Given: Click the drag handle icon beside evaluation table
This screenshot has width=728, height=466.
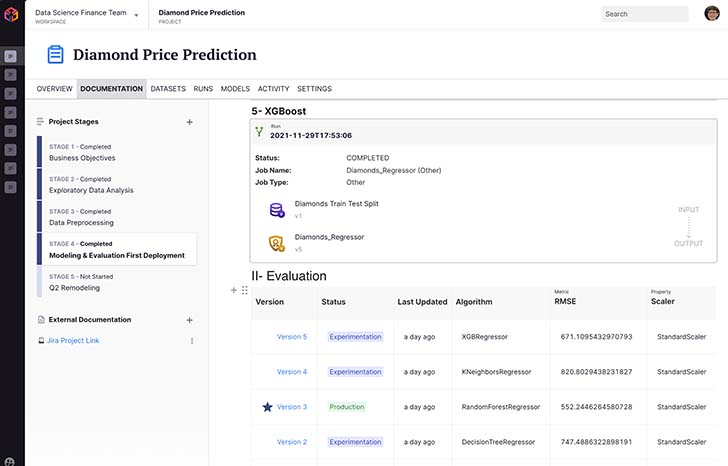Looking at the screenshot, I should point(244,290).
